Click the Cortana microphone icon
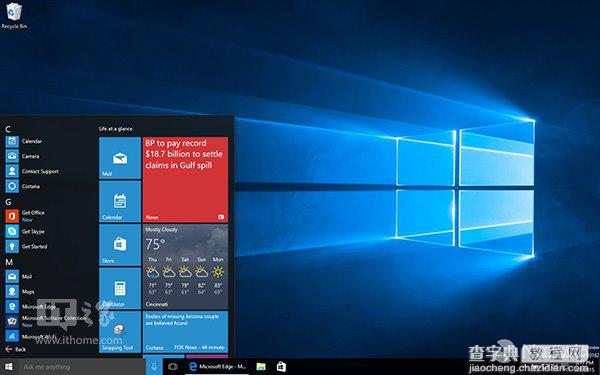The width and height of the screenshot is (600, 375). pos(154,367)
